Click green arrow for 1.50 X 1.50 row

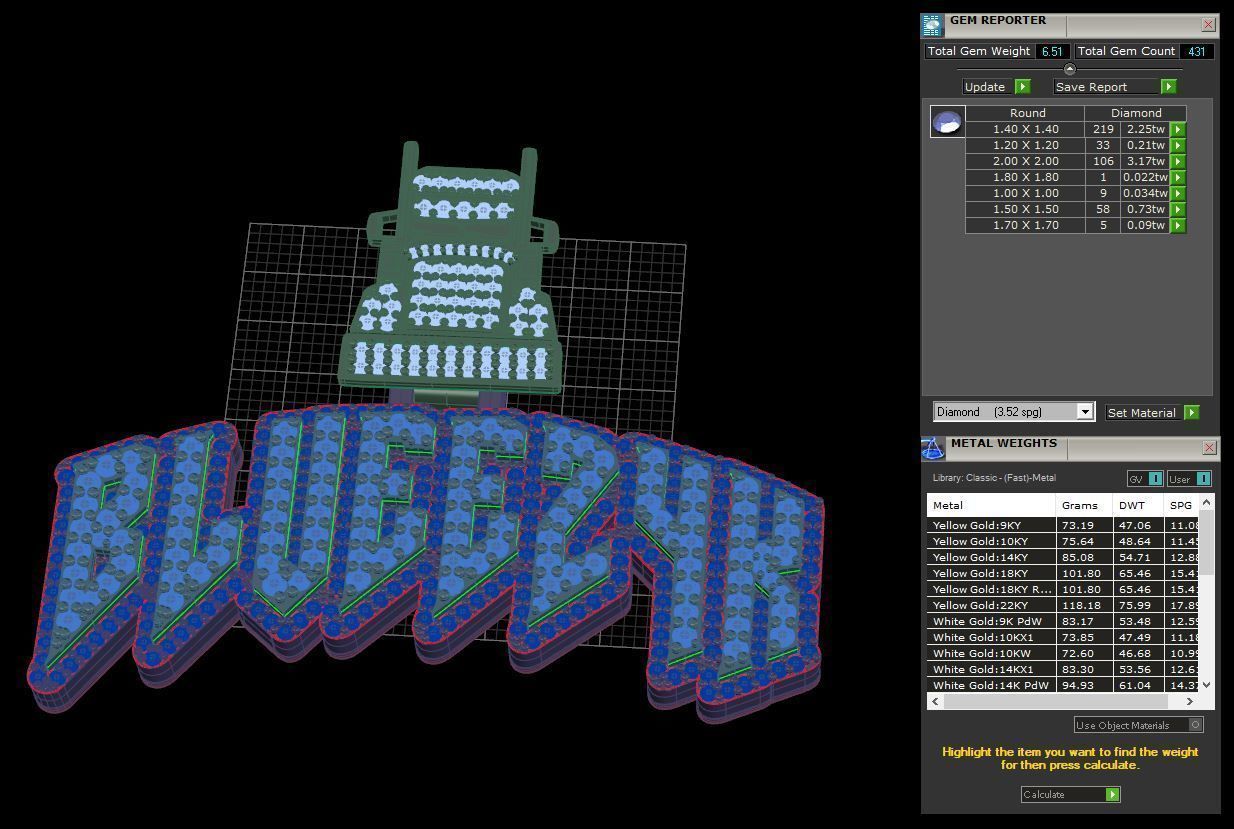tap(1178, 209)
